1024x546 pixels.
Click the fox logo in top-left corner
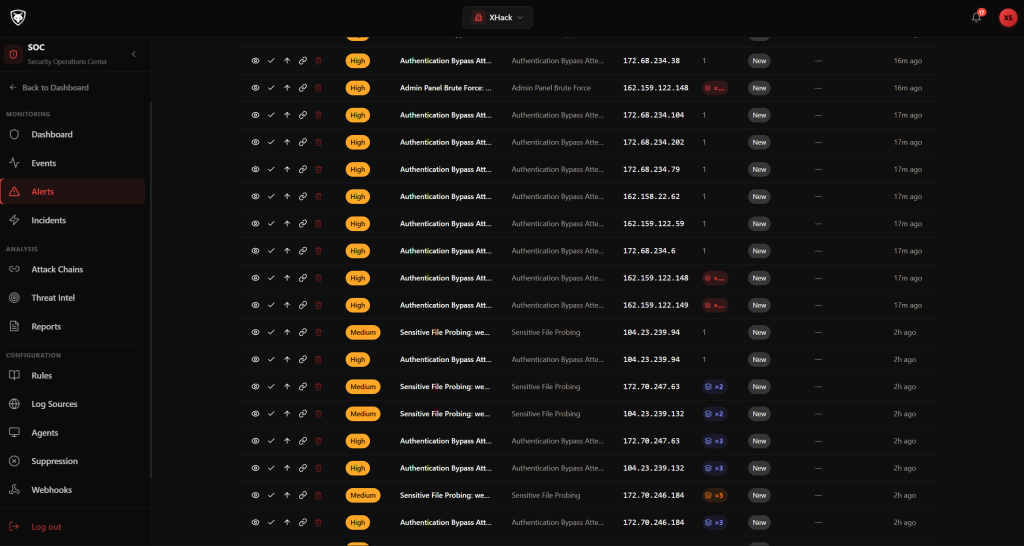click(x=18, y=17)
